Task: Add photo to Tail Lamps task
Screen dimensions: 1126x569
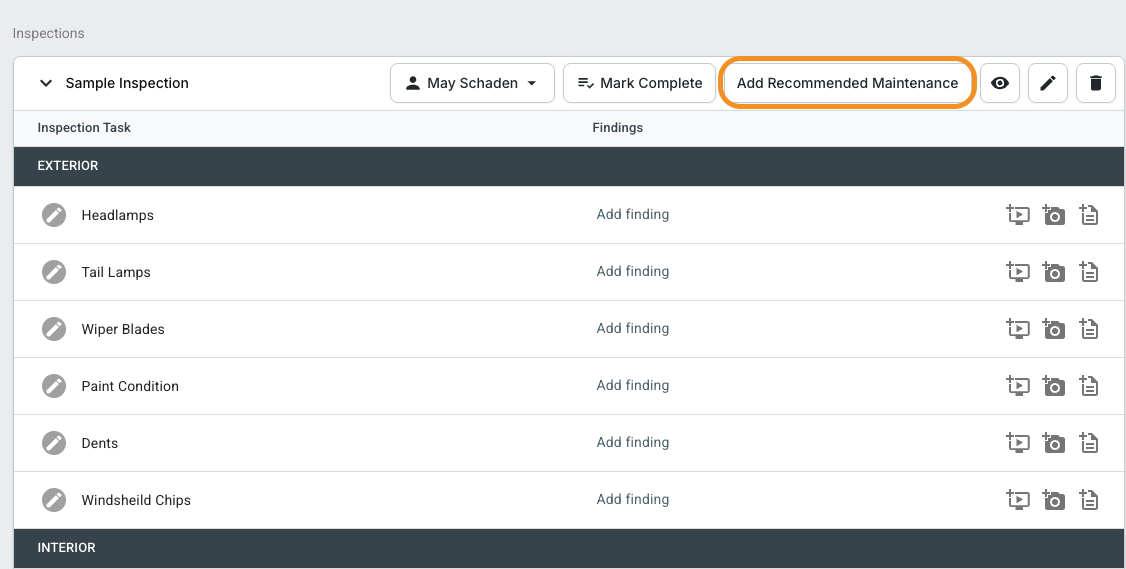Action: (1053, 272)
